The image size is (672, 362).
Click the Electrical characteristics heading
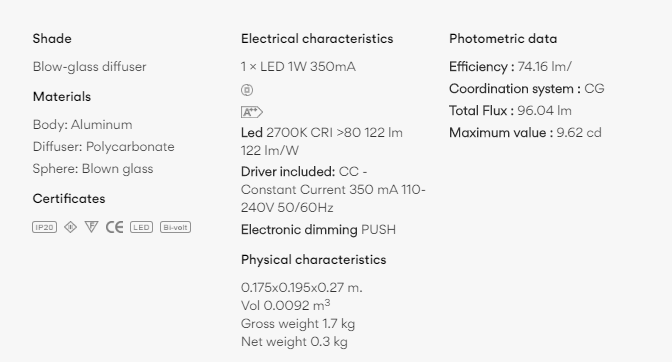[317, 39]
